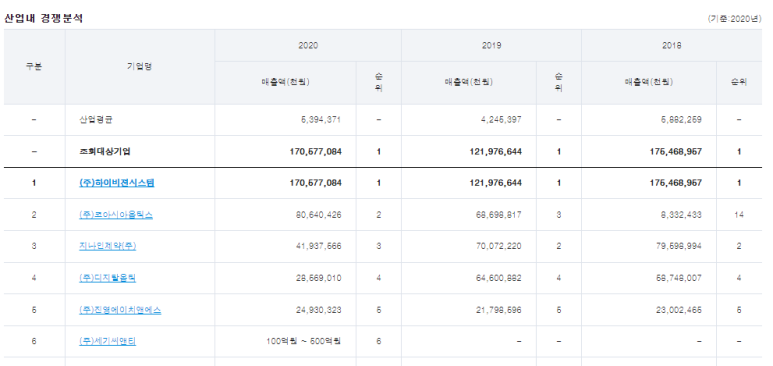Screen dimensions: 773x366
Task: Open the (주)진영에이치앤에스 company link
Action: pos(120,310)
